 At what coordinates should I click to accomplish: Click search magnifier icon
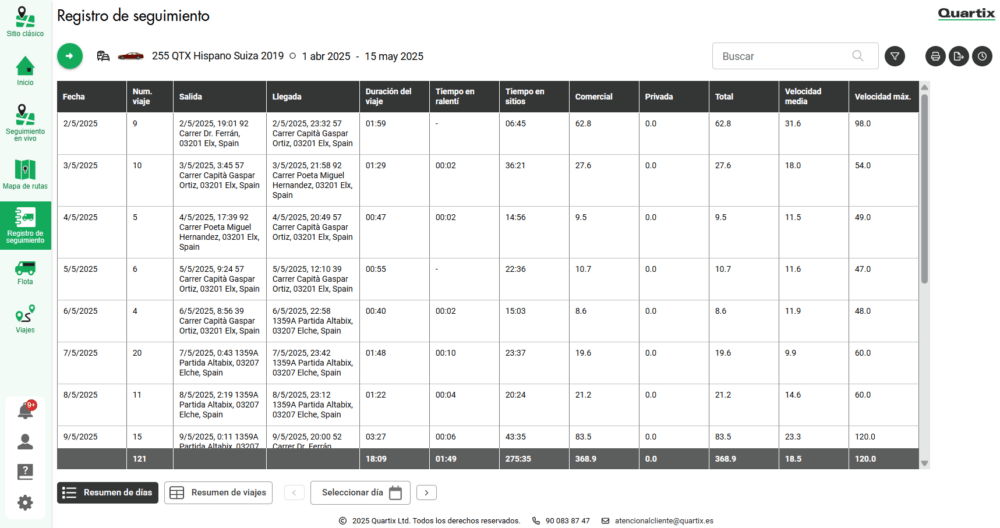click(858, 56)
